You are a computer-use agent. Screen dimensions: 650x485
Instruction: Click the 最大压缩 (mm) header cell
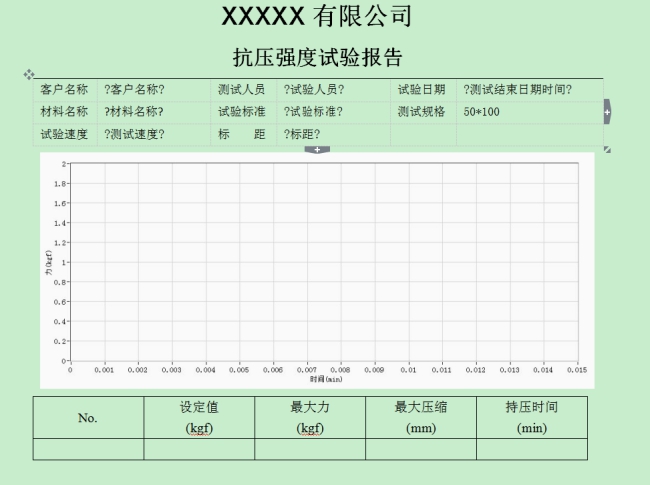[420, 418]
